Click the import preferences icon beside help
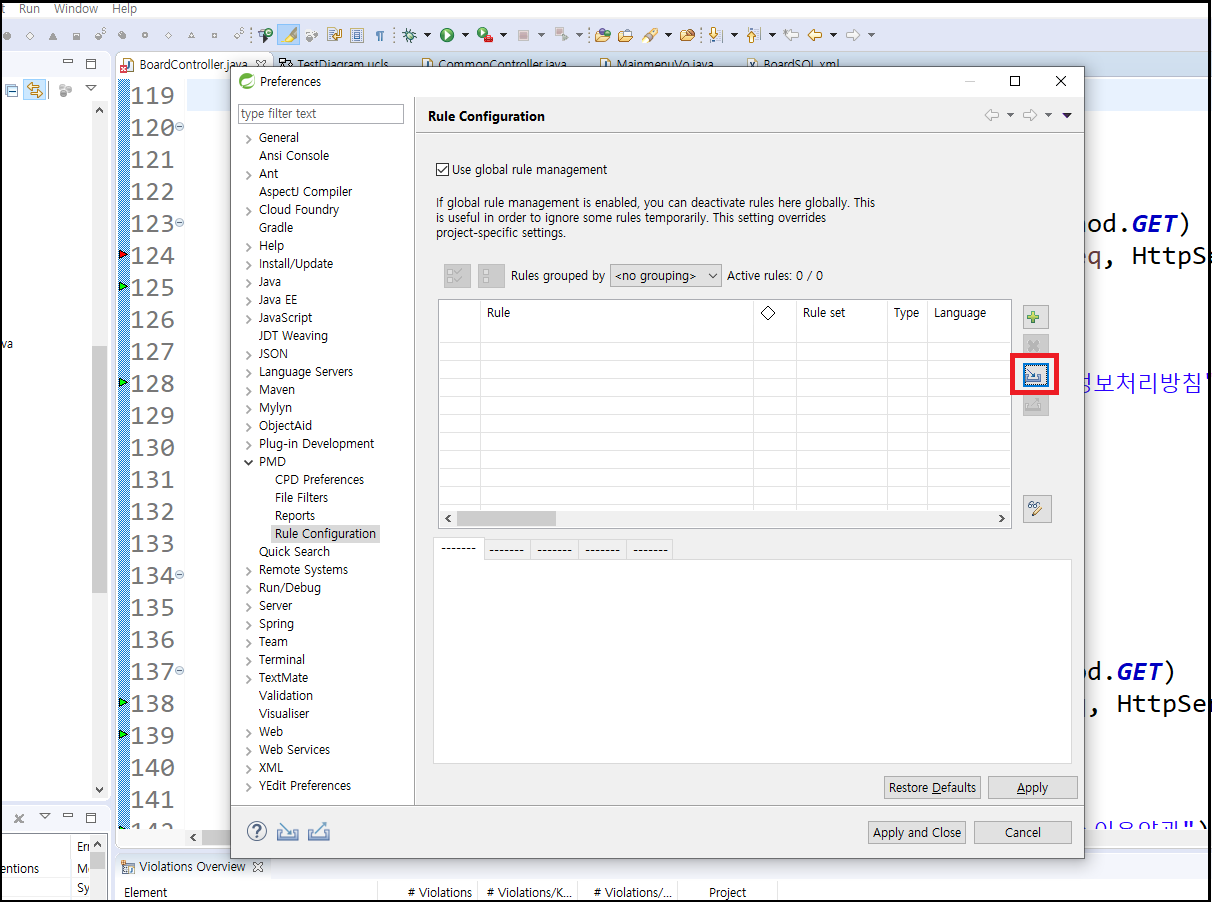Viewport: 1212px width, 902px height. (x=288, y=831)
